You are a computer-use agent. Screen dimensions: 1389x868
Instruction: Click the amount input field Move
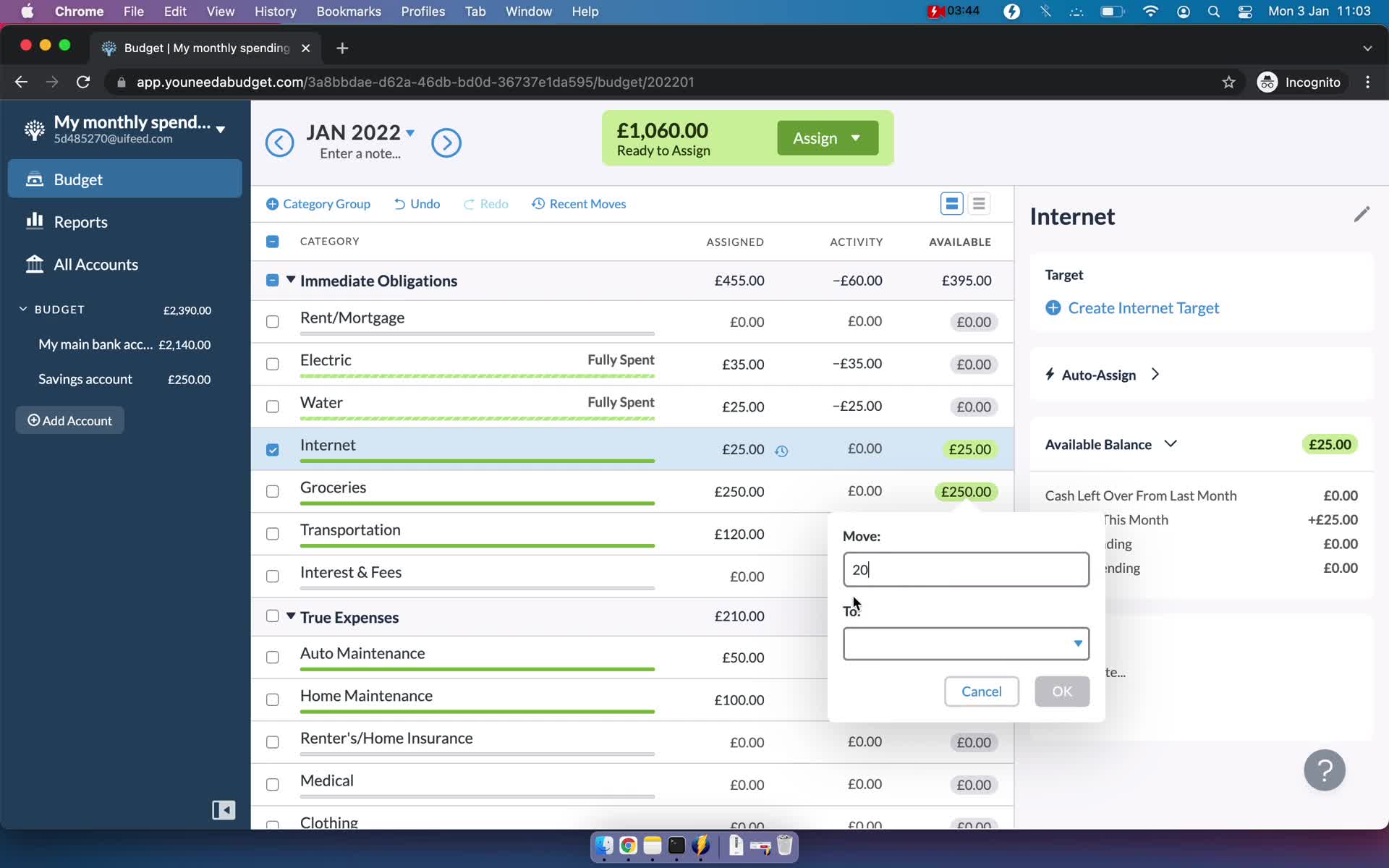tap(965, 569)
